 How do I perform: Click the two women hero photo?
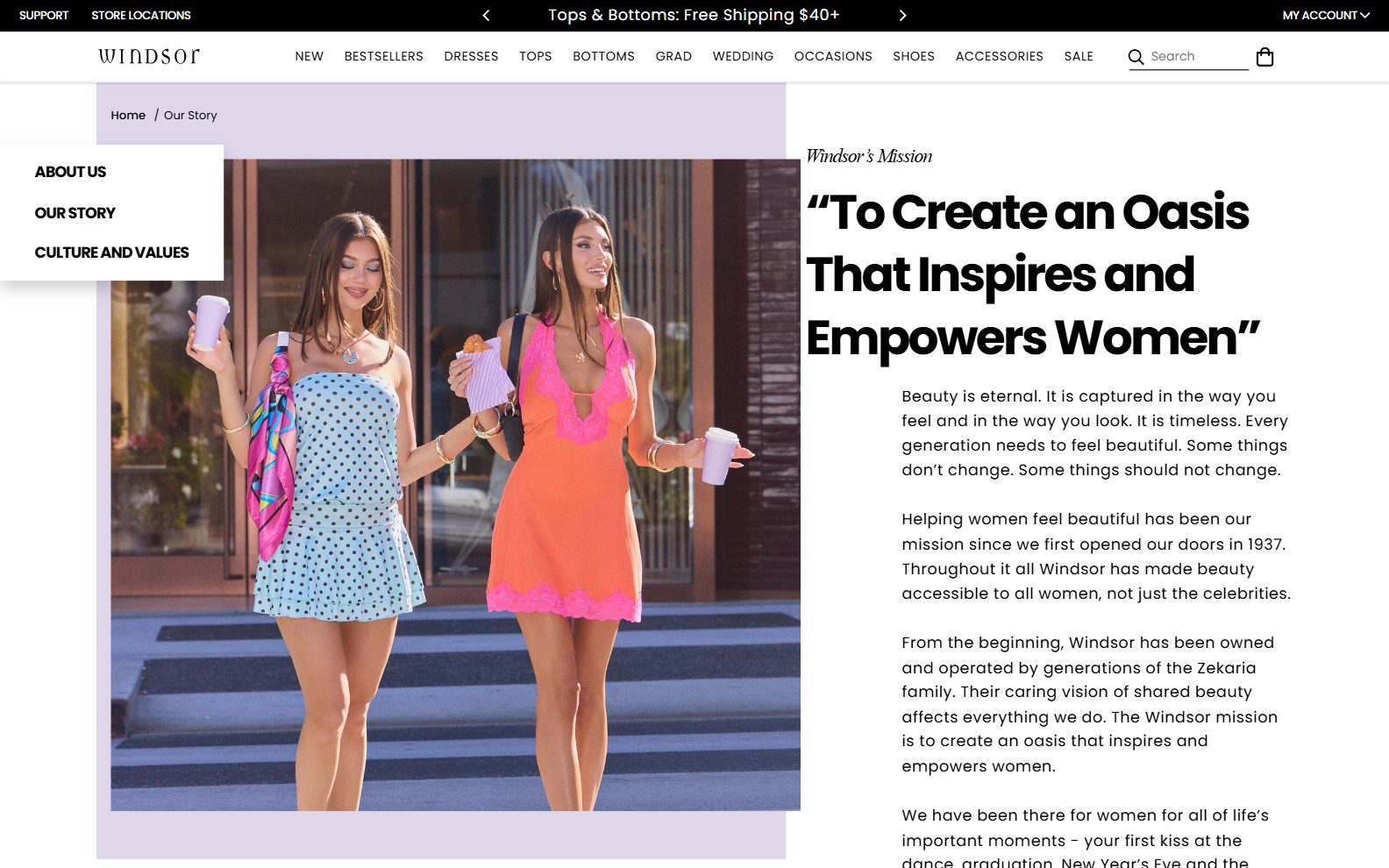[x=455, y=485]
